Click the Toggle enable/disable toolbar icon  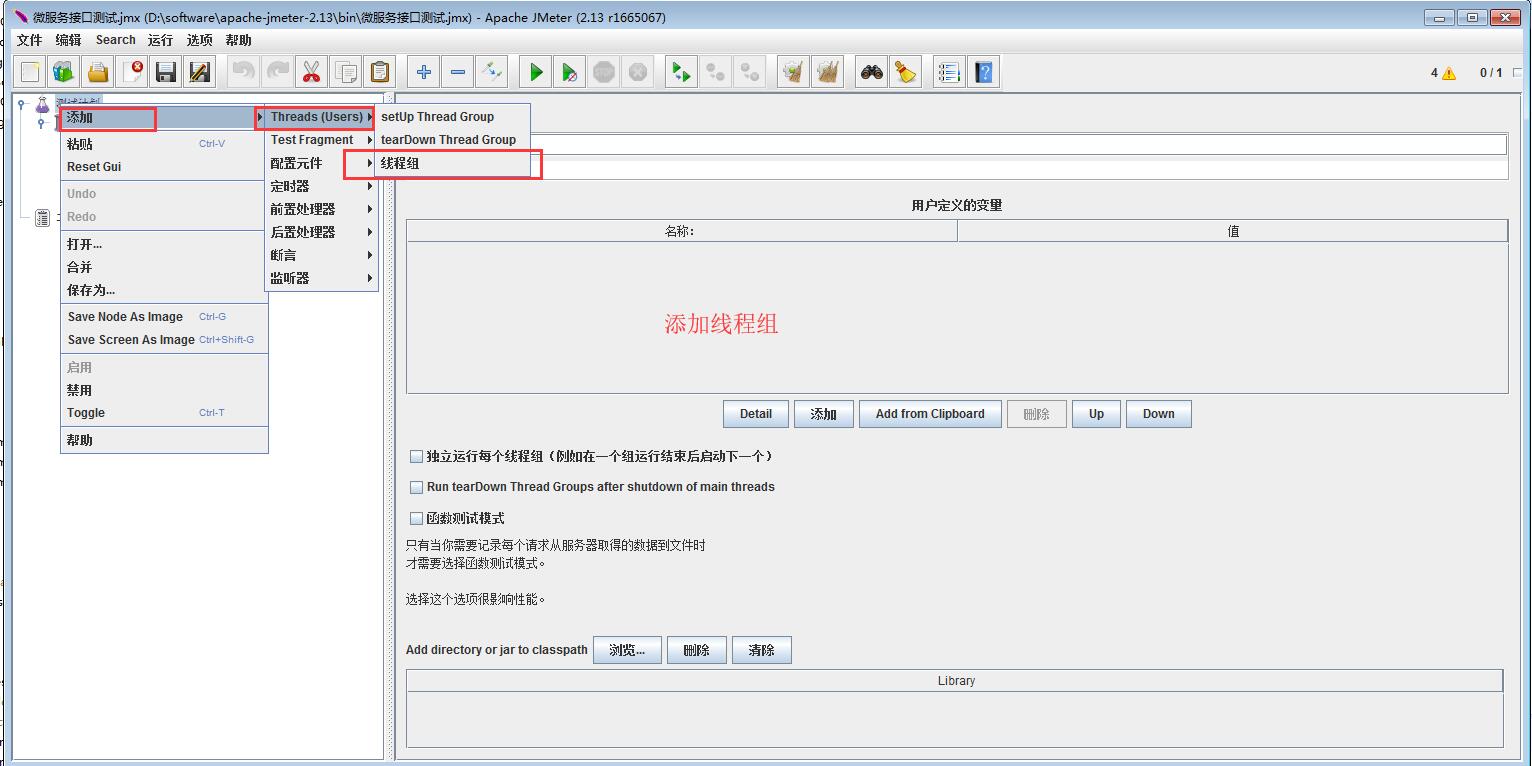492,72
